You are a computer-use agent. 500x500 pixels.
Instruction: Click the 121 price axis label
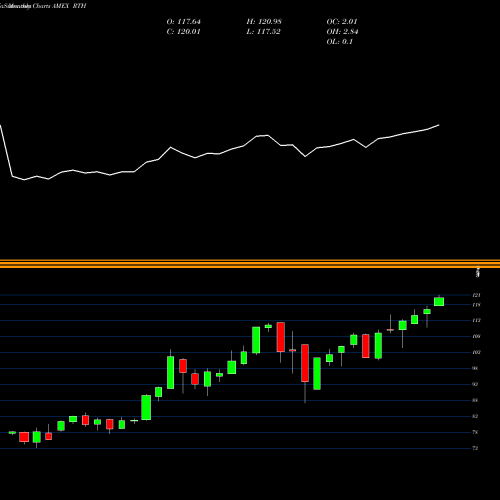[476, 295]
